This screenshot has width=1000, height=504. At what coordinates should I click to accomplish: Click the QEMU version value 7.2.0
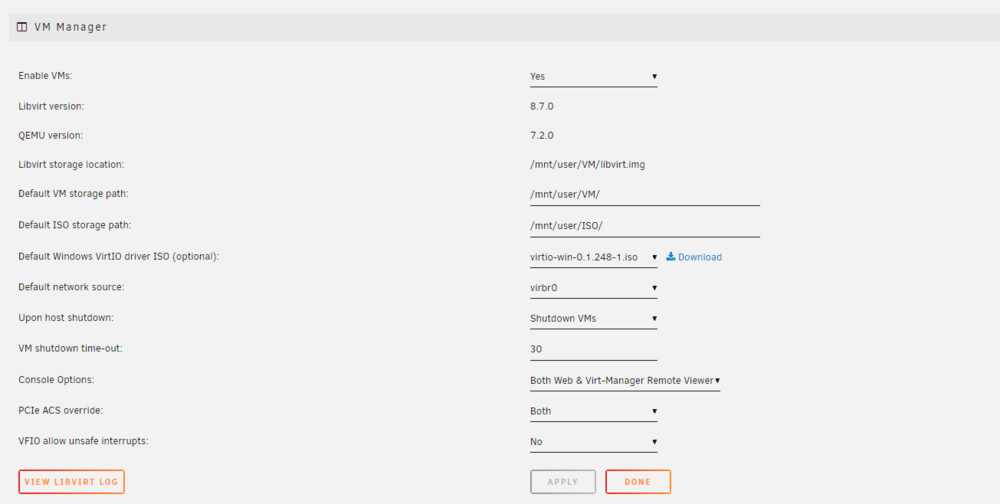point(541,135)
